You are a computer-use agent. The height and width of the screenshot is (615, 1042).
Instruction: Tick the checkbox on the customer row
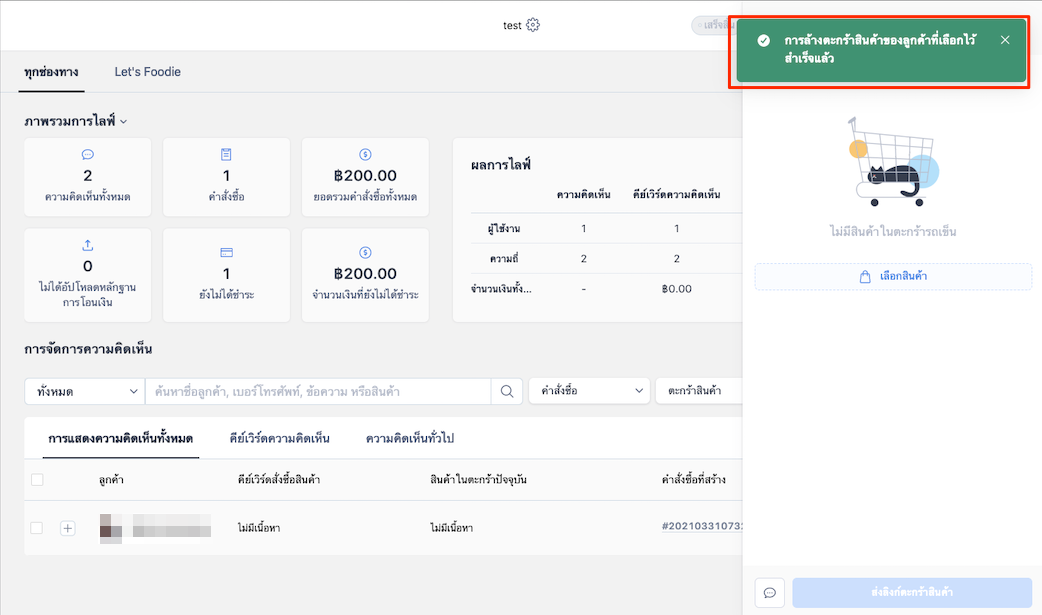(x=37, y=528)
